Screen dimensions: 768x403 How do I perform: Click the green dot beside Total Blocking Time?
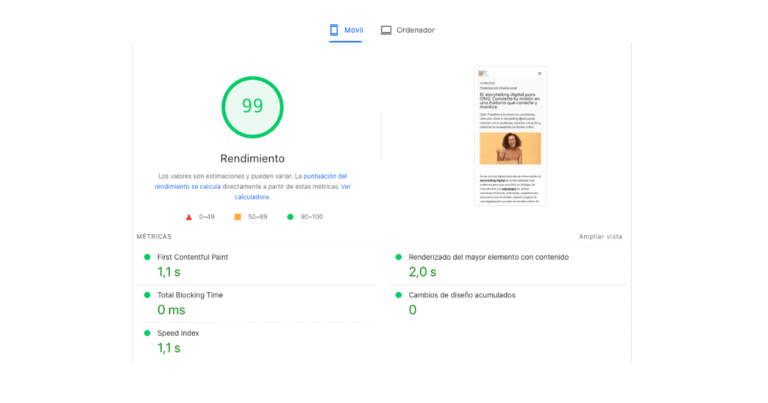click(x=147, y=295)
